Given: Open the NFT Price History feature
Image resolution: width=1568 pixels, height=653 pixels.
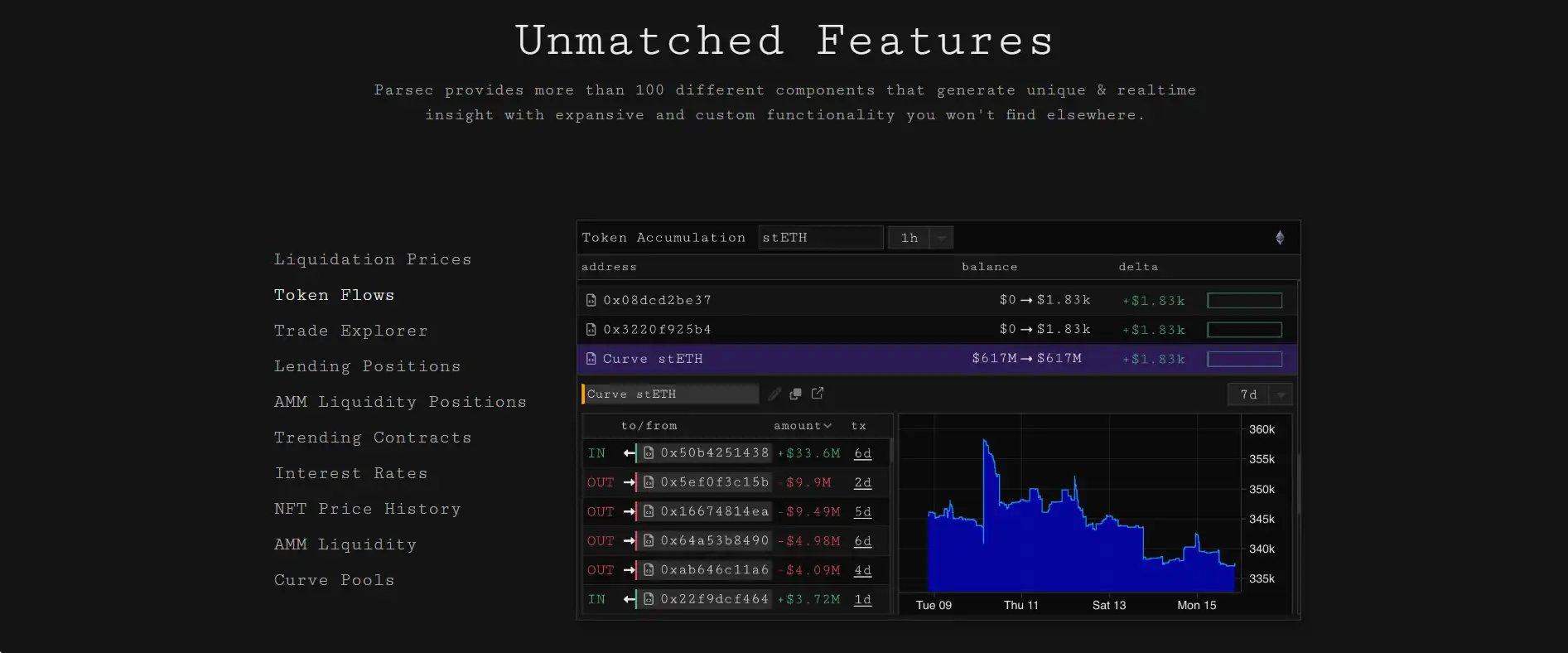Looking at the screenshot, I should click(x=367, y=509).
